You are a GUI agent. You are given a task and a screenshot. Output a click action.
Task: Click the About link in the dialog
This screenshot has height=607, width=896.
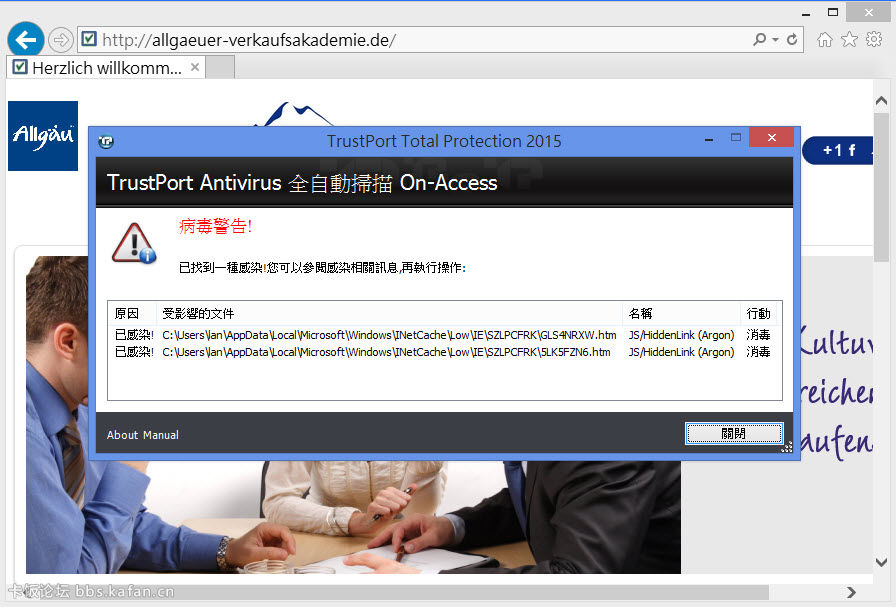pos(122,435)
